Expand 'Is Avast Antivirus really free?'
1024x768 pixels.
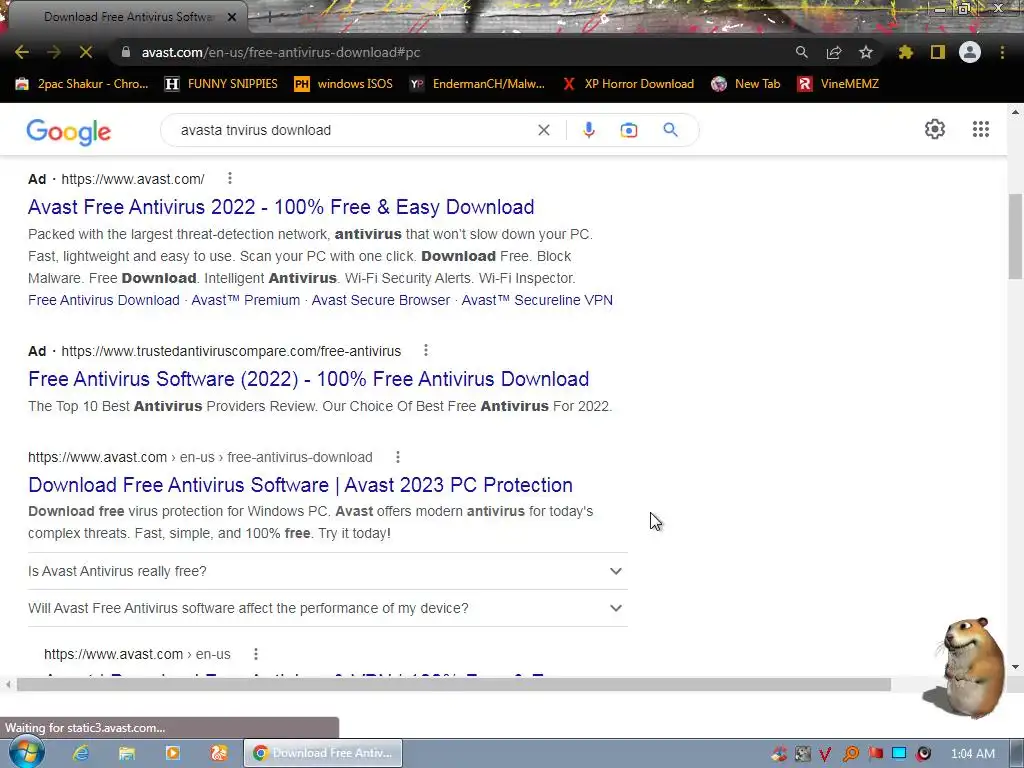tap(328, 571)
